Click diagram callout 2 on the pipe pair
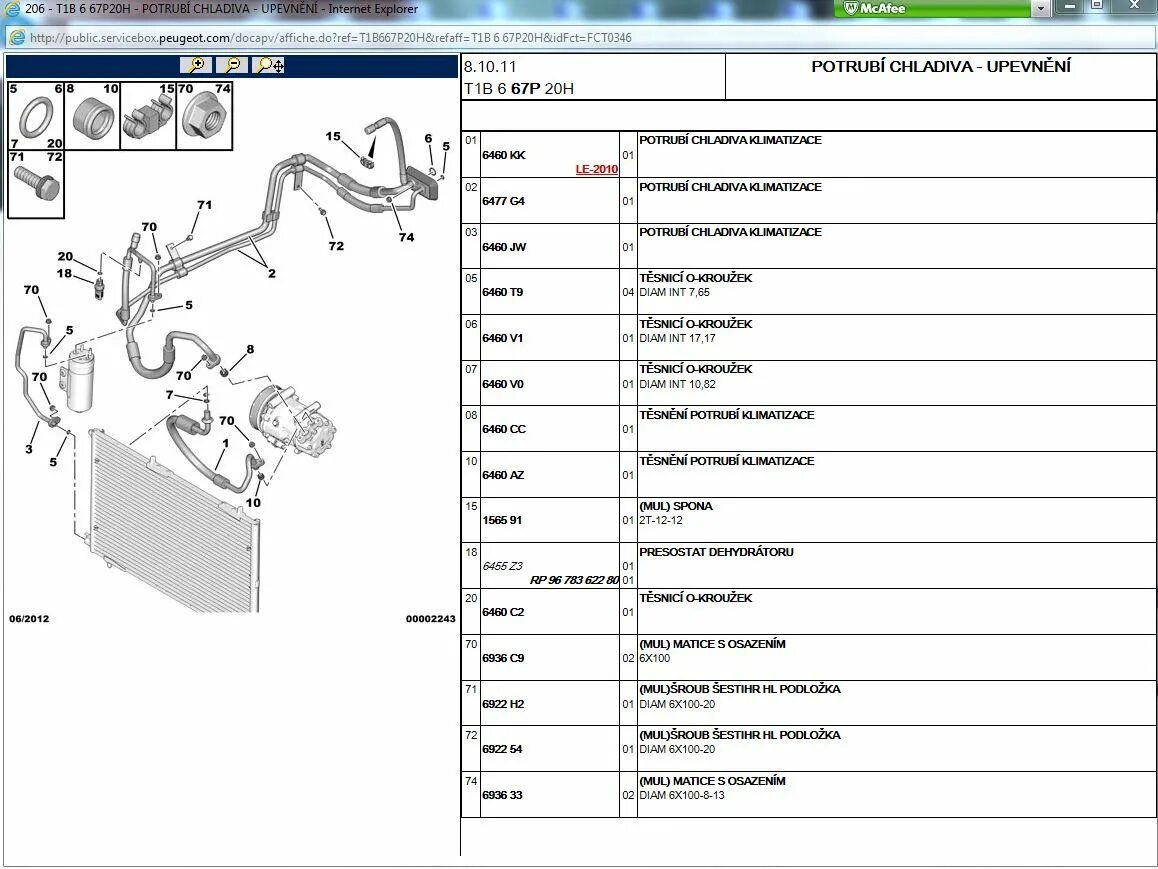This screenshot has width=1158, height=869. click(272, 273)
